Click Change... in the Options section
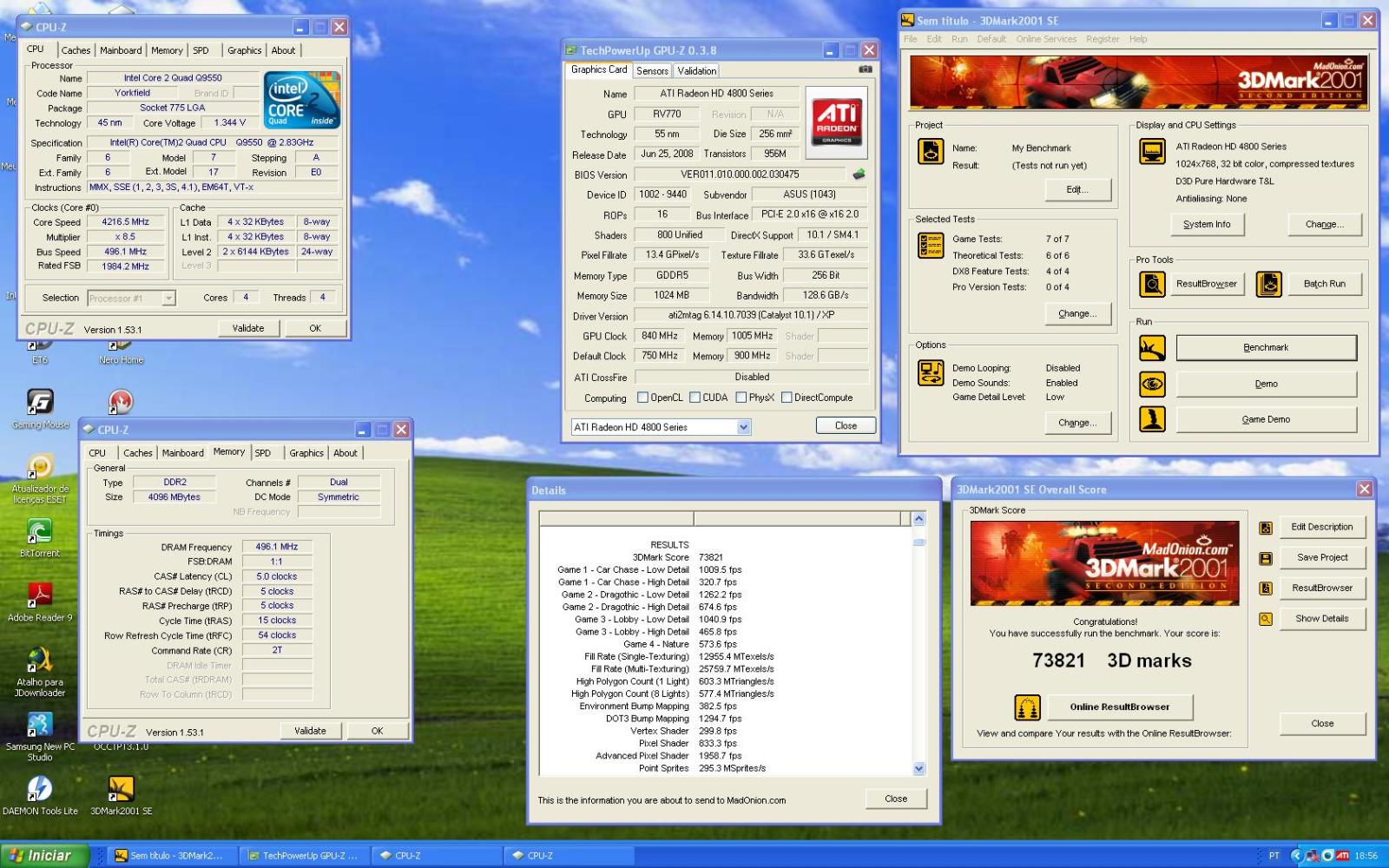Viewport: 1389px width, 868px height. click(x=1076, y=424)
